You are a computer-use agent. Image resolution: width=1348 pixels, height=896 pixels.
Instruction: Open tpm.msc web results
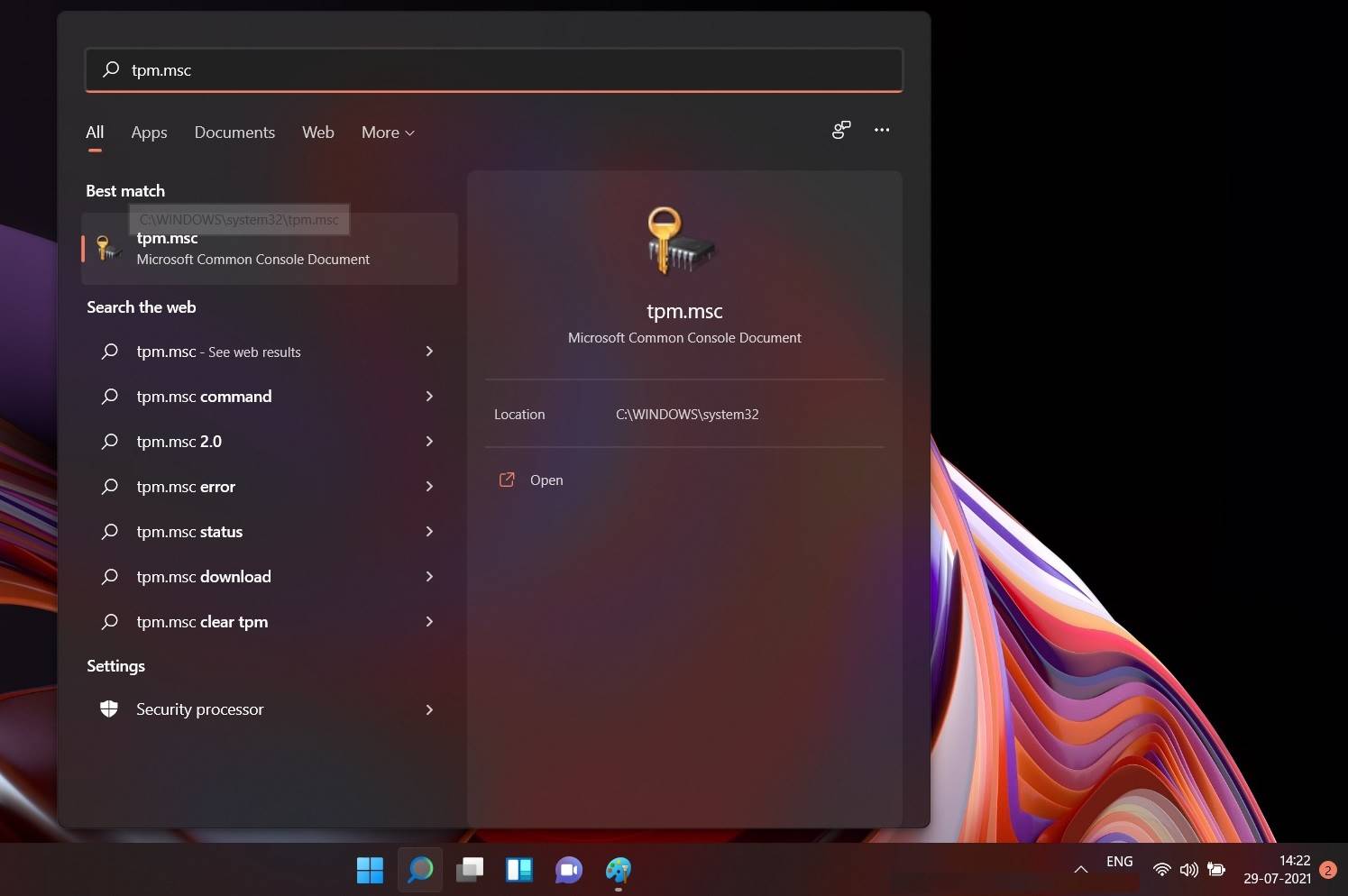tap(218, 352)
